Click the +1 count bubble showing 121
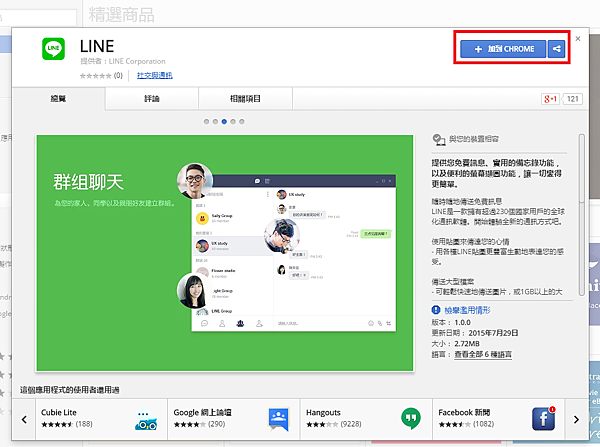This screenshot has width=600, height=447. click(x=572, y=99)
